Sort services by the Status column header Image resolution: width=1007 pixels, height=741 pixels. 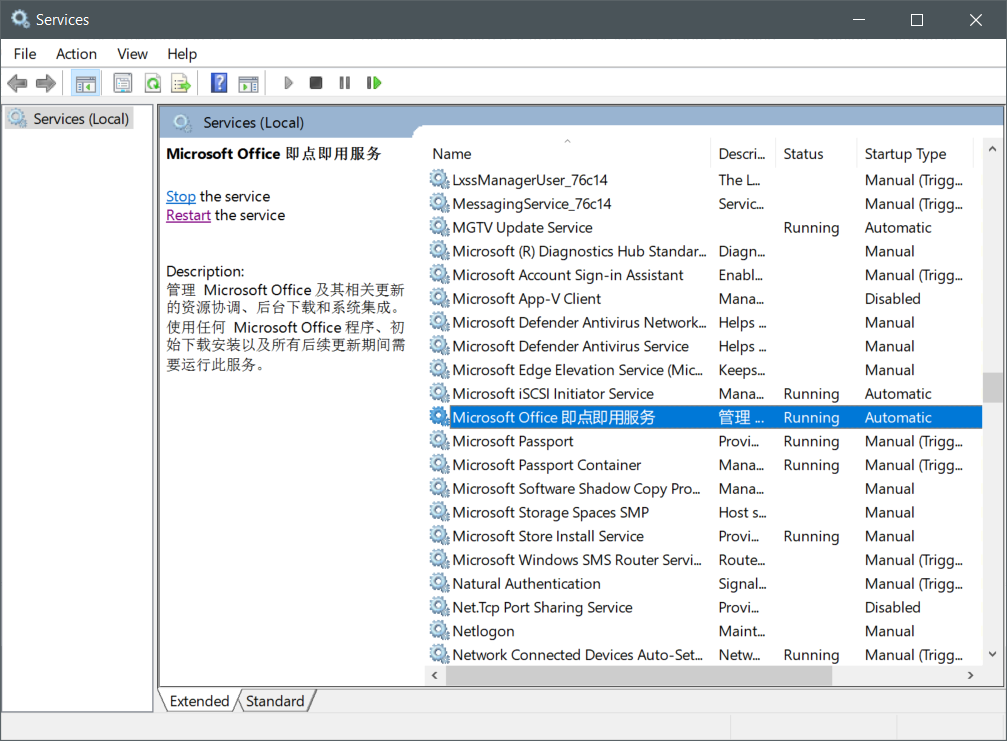click(x=803, y=154)
